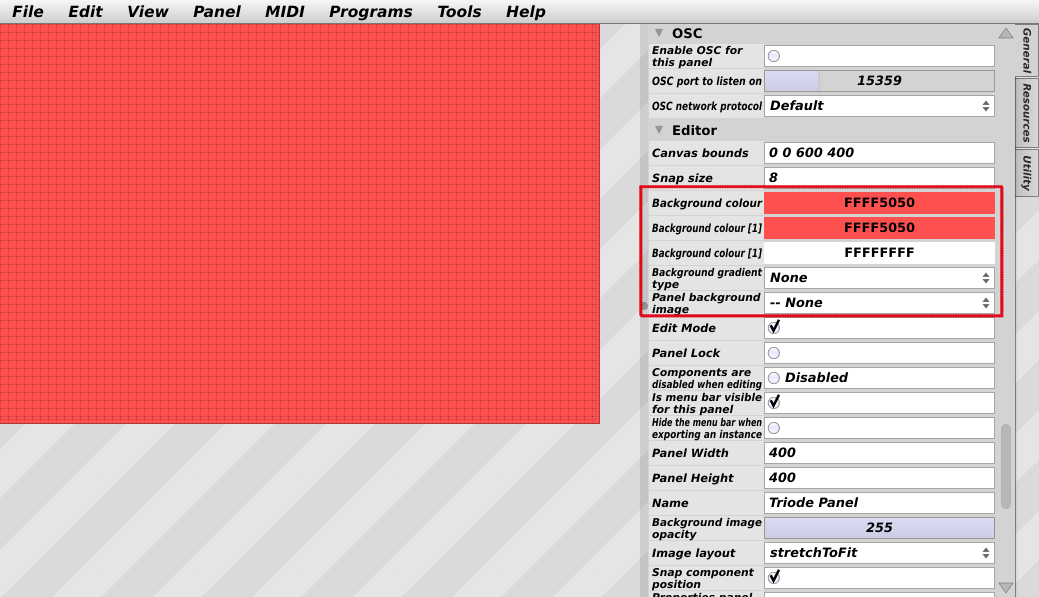The height and width of the screenshot is (597, 1039).
Task: Open the Panel menu
Action: [x=217, y=11]
